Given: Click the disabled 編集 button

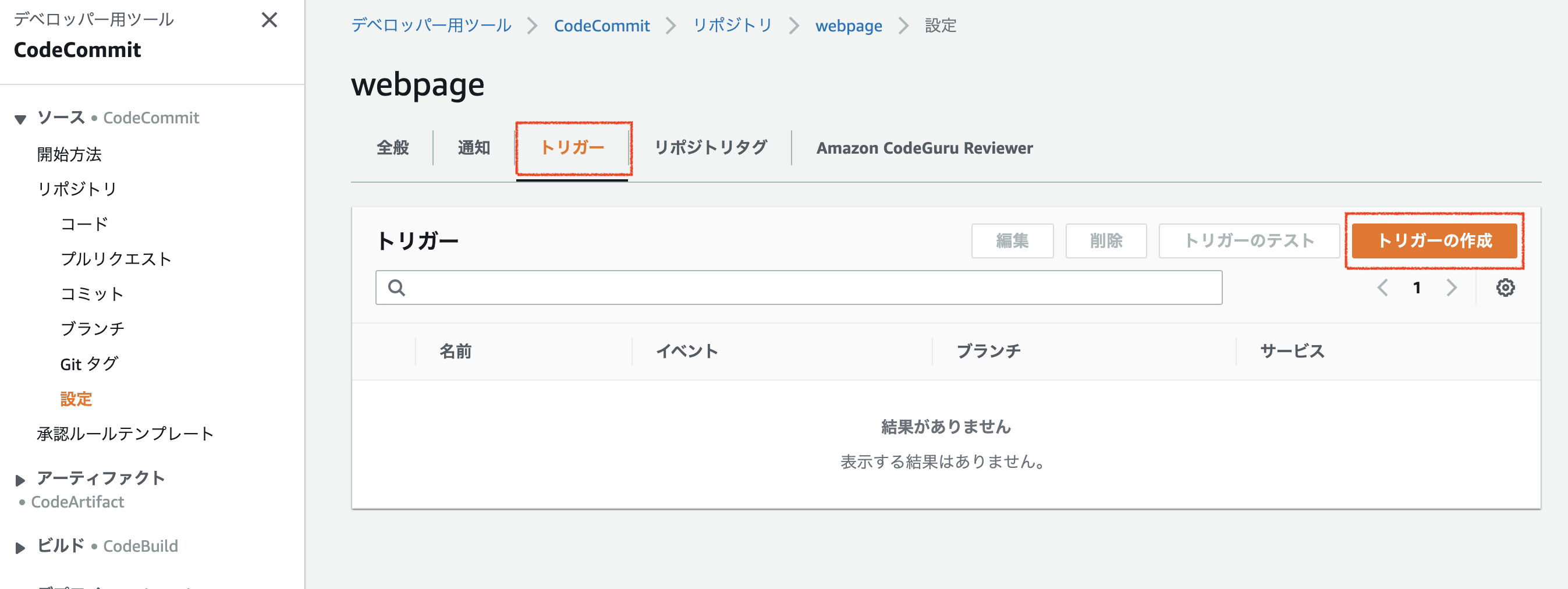Looking at the screenshot, I should point(1012,241).
